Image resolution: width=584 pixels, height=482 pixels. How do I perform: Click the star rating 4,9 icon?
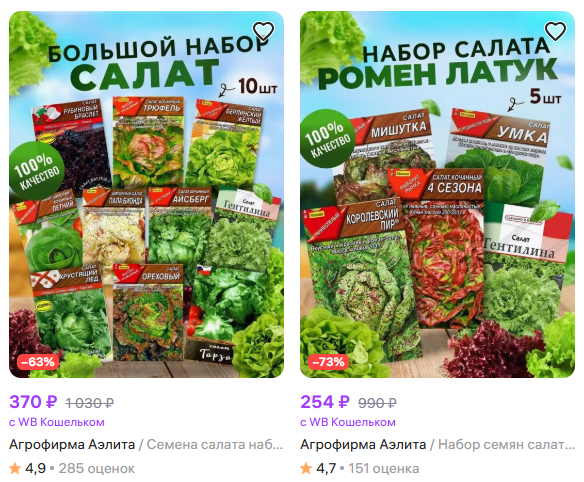(15, 468)
